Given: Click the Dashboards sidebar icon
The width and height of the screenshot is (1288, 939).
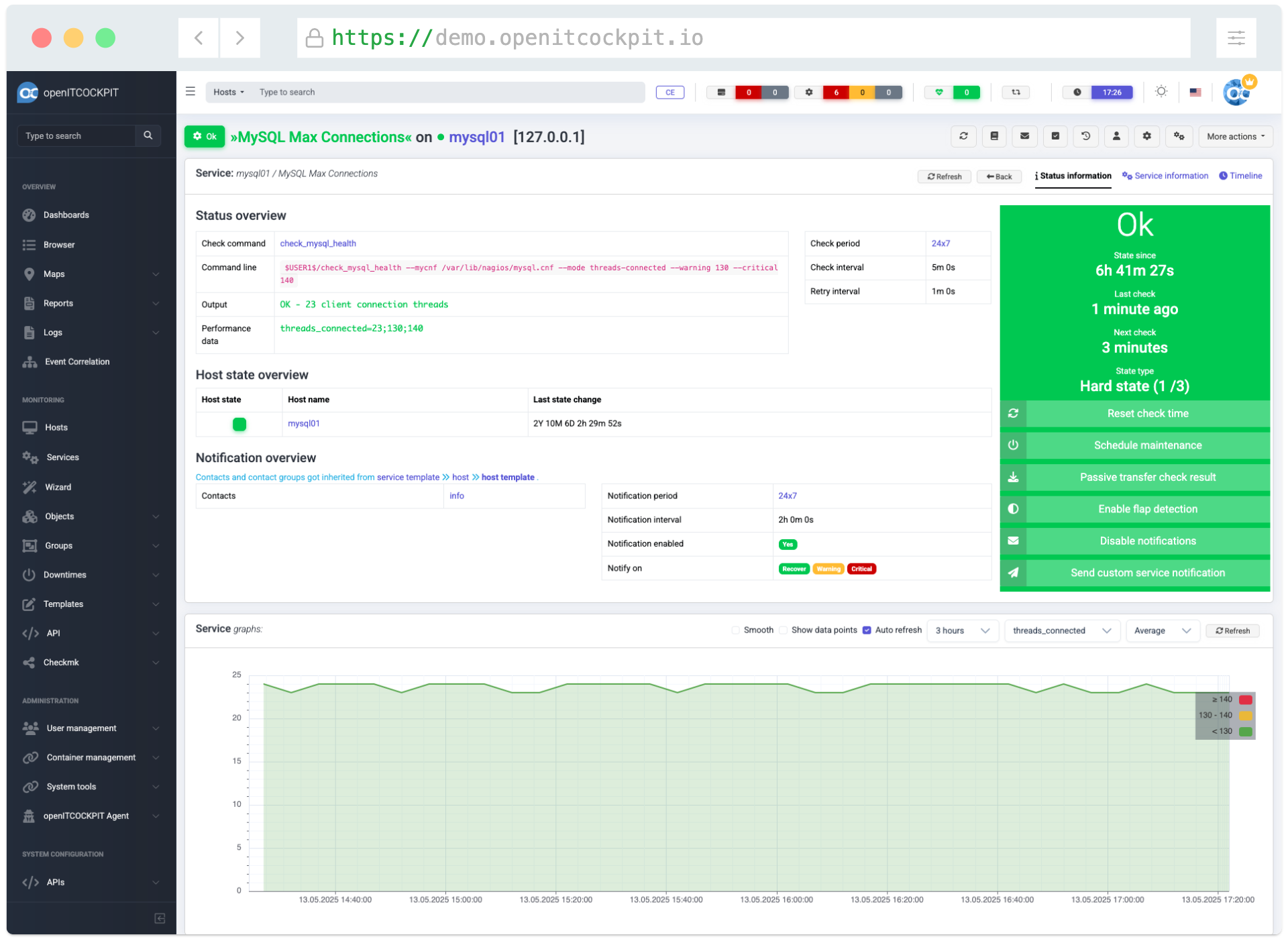Looking at the screenshot, I should (x=29, y=215).
